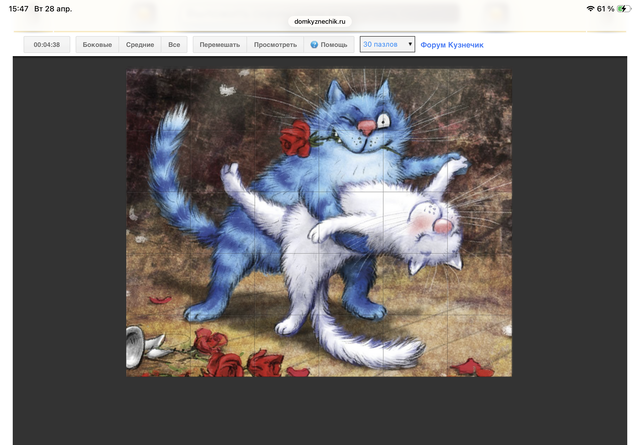Select the red rose in the cat's mouth
This screenshot has width=640, height=445.
294,139
